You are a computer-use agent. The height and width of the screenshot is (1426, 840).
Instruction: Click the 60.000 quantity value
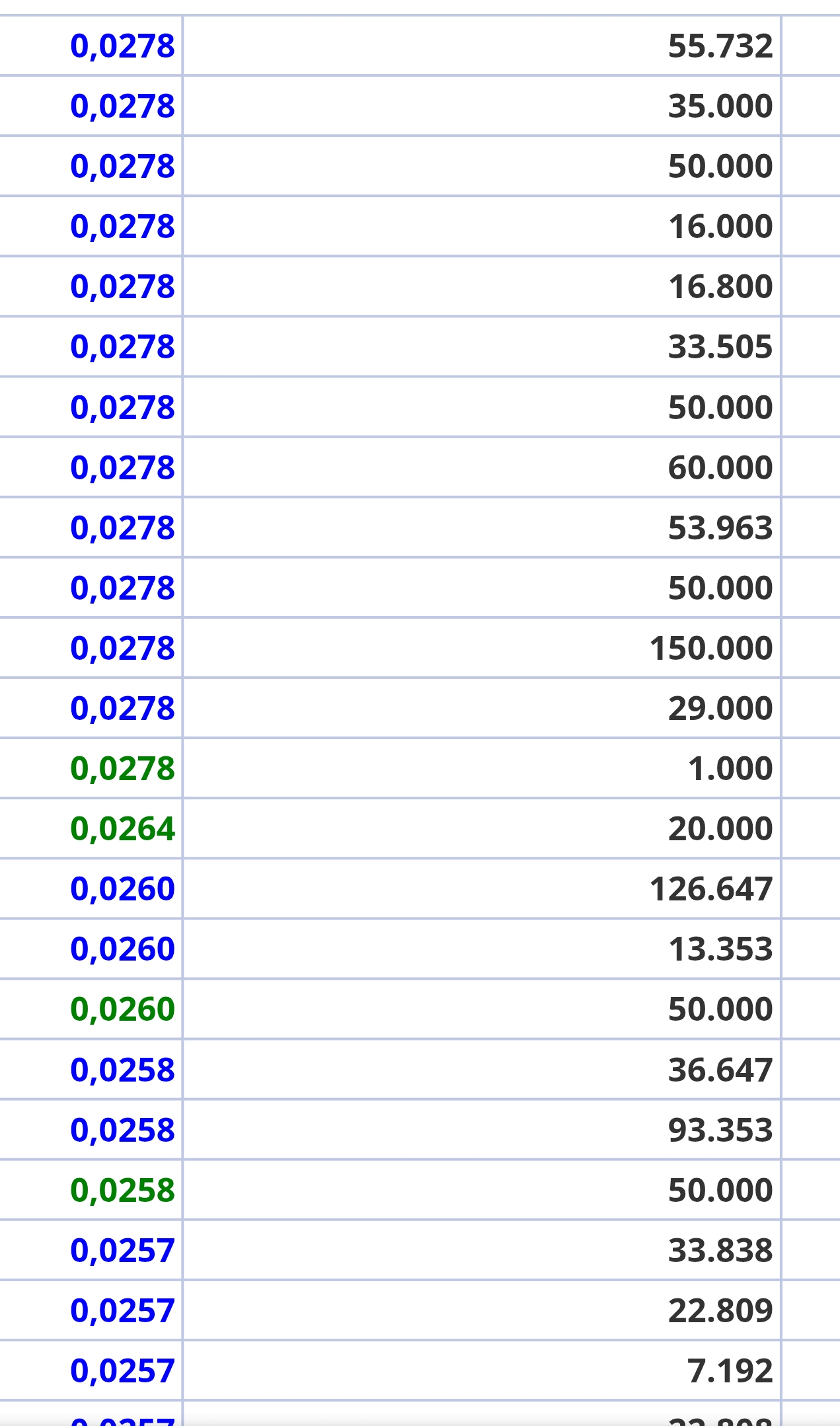point(720,468)
